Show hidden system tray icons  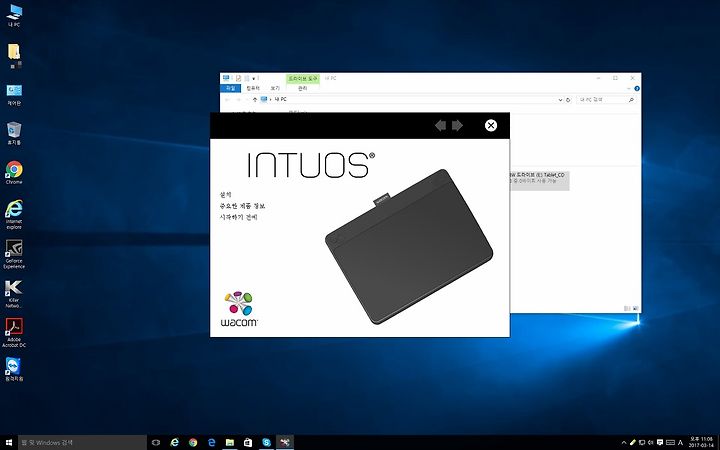pos(624,443)
